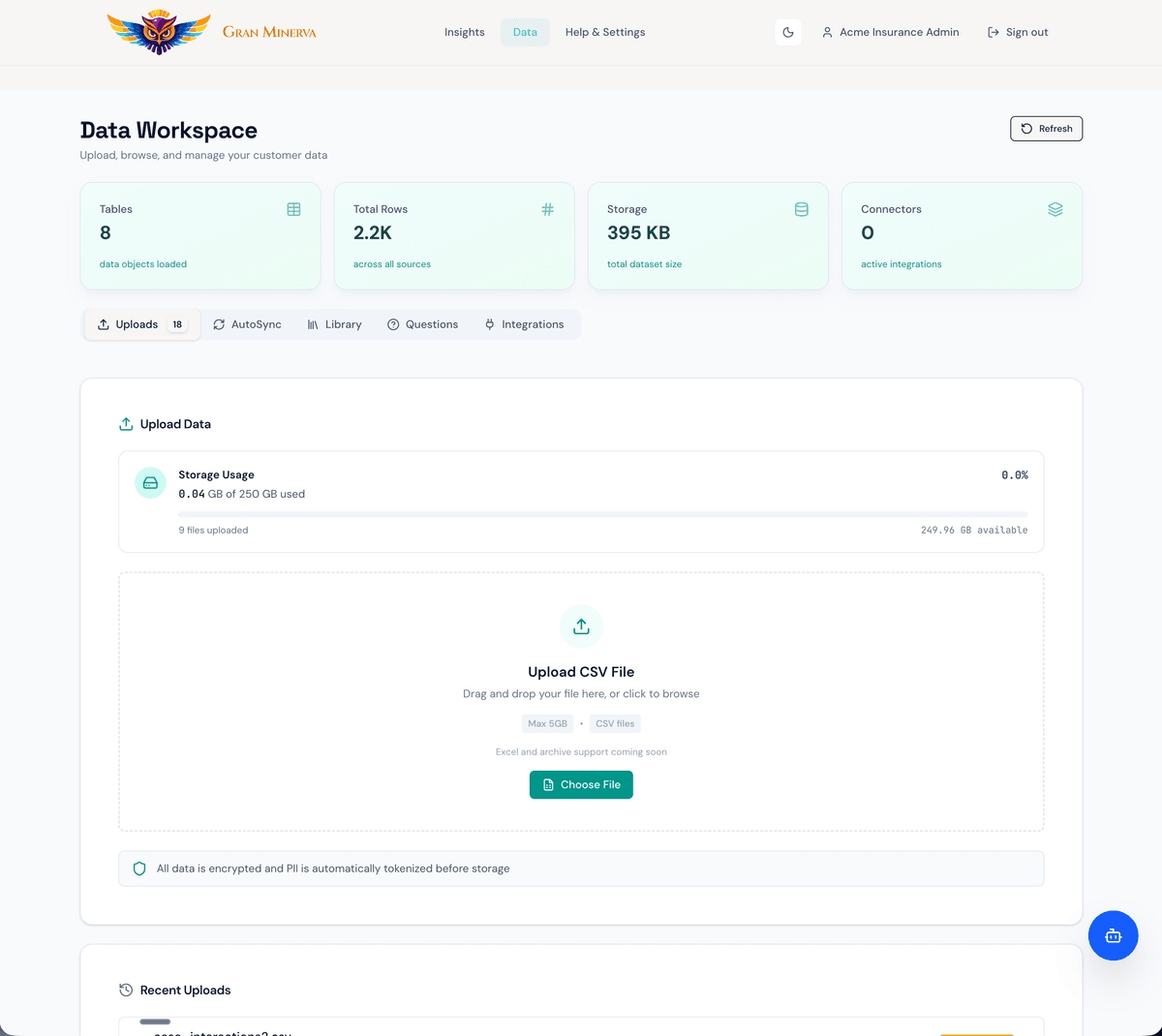Viewport: 1162px width, 1036px height.
Task: Click the Choose File button
Action: [581, 784]
